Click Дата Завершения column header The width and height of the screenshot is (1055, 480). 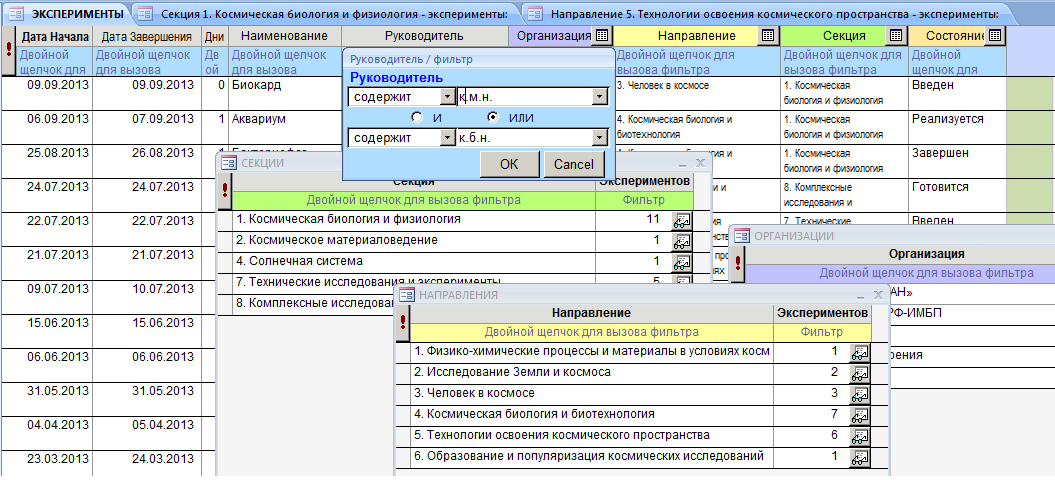tap(147, 36)
